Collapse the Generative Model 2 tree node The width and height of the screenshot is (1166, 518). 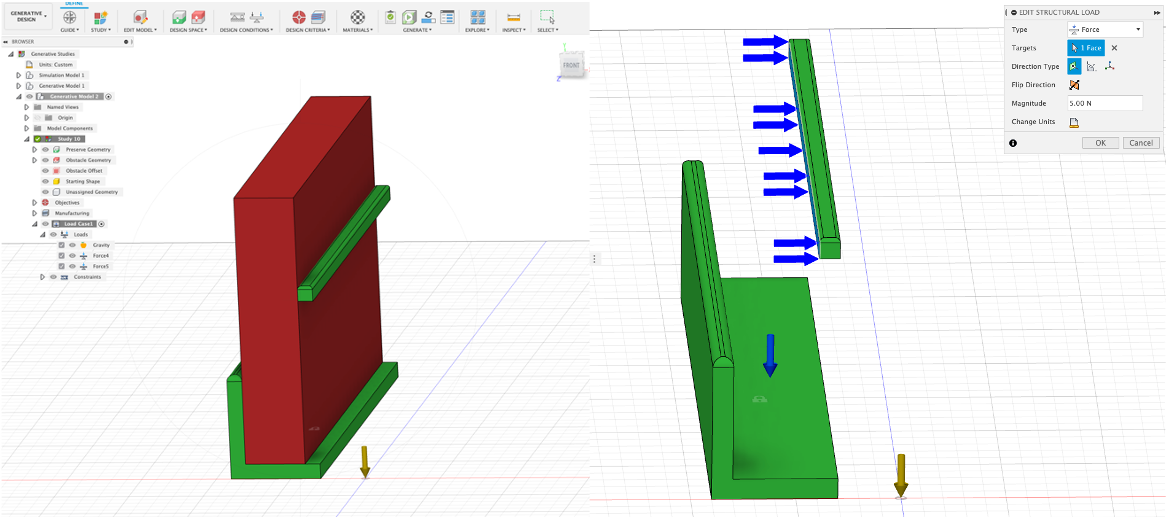pos(19,97)
